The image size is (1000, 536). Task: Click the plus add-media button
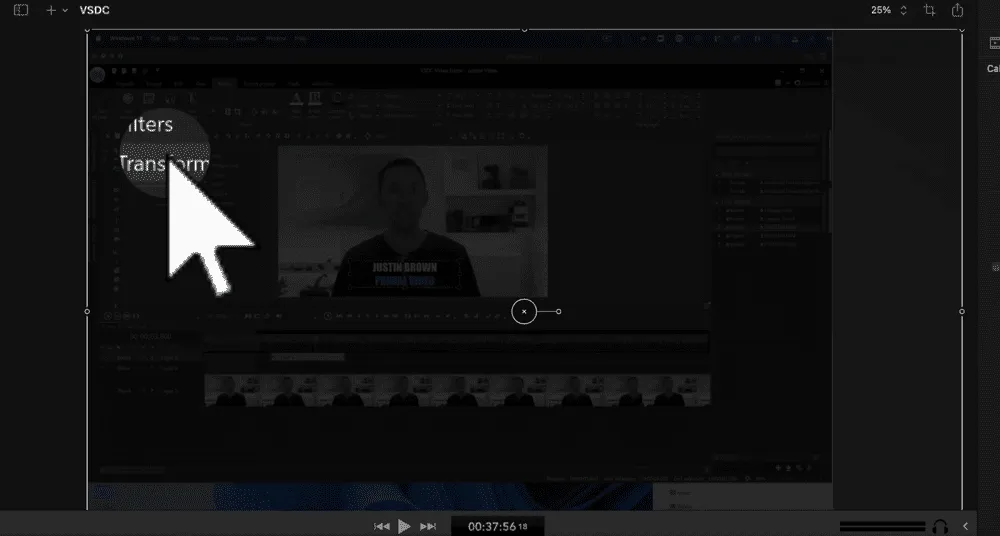pyautogui.click(x=51, y=10)
